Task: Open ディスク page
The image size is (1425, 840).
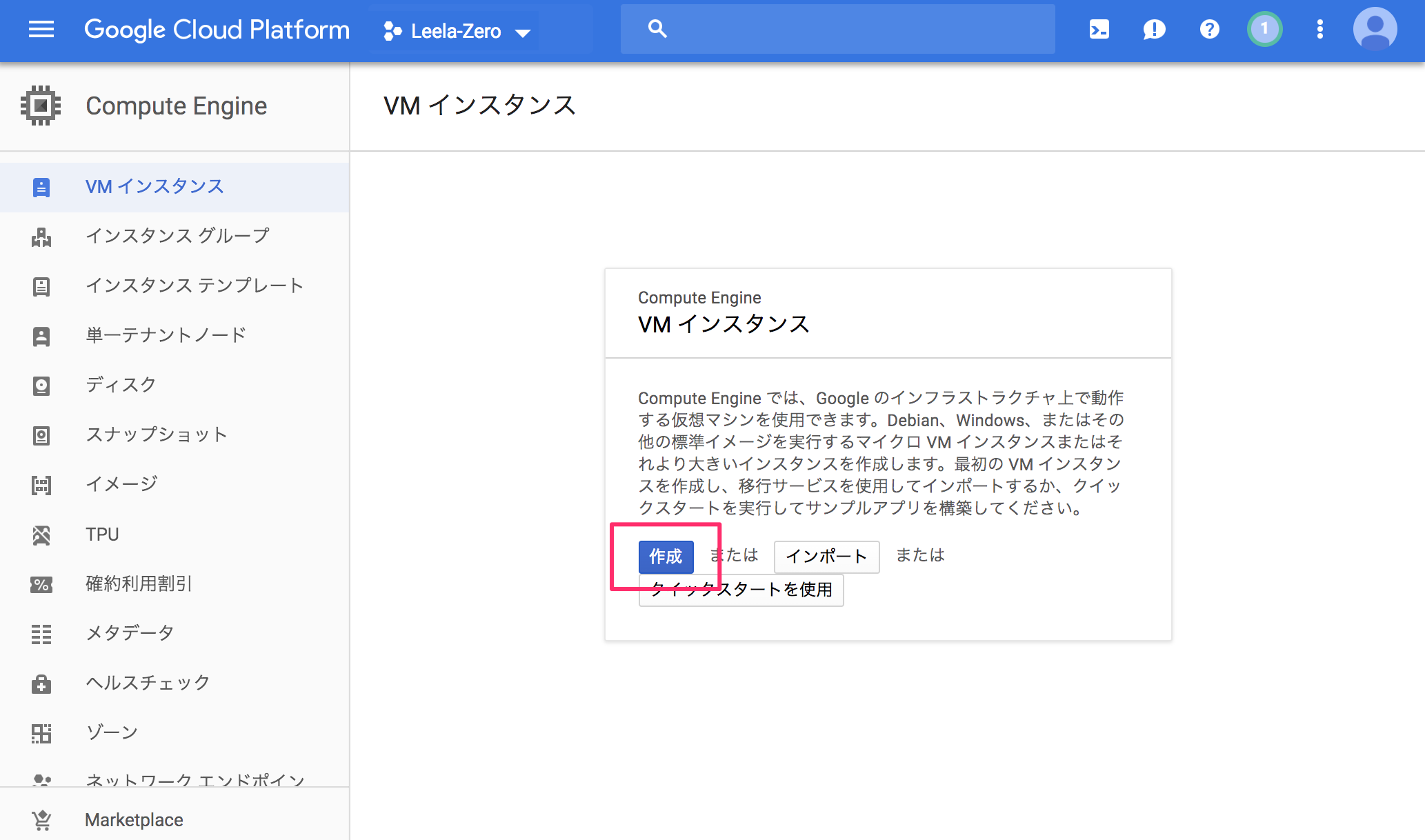Action: tap(175, 386)
